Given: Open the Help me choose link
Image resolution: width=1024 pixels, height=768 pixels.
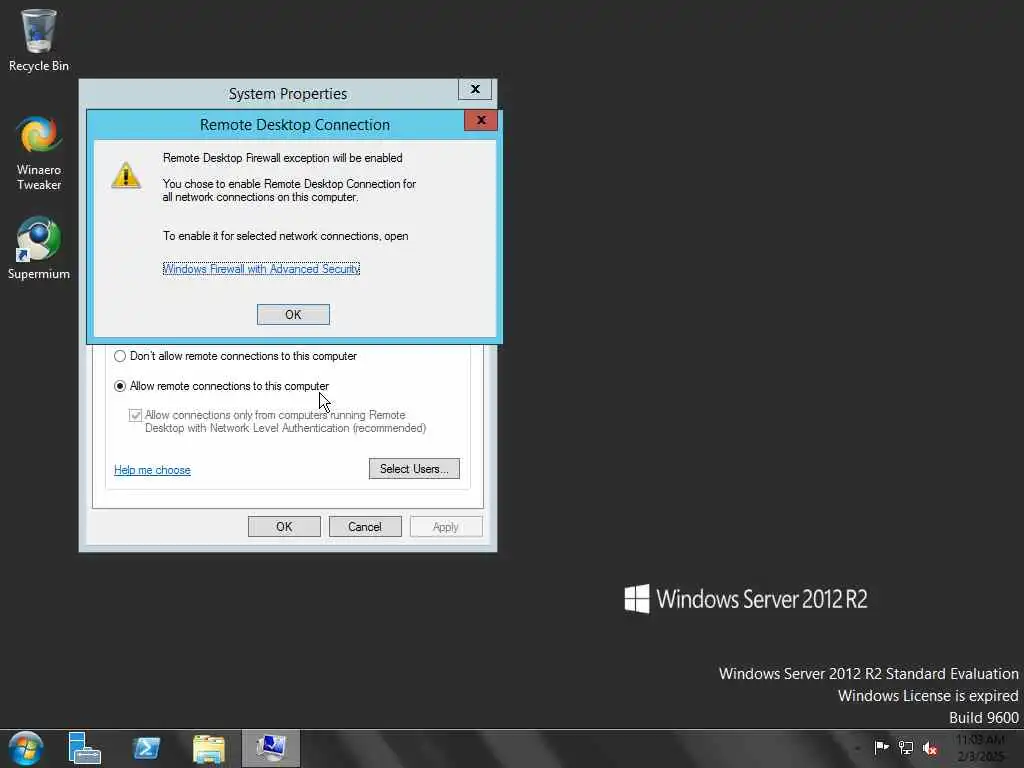Looking at the screenshot, I should tap(152, 470).
